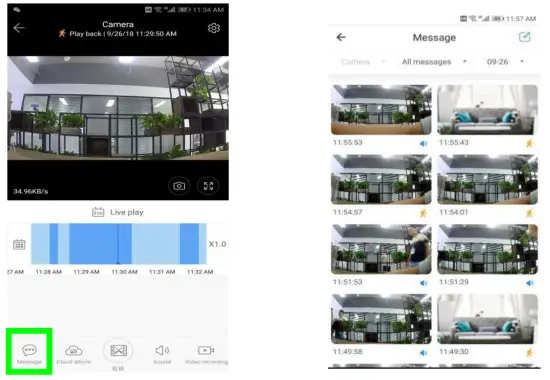Expand the 09-26 date dropdown

pyautogui.click(x=505, y=62)
